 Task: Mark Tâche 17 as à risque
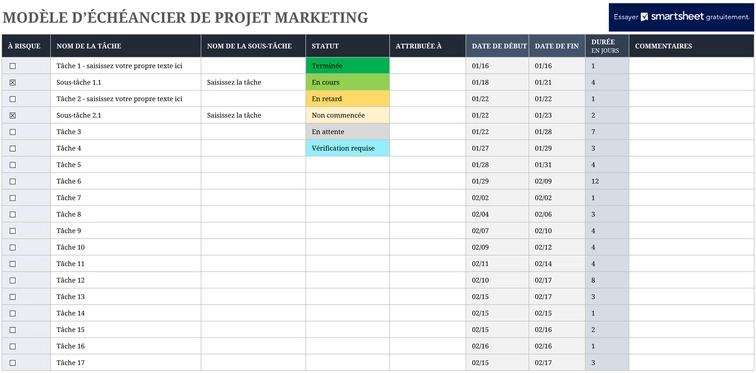click(13, 362)
